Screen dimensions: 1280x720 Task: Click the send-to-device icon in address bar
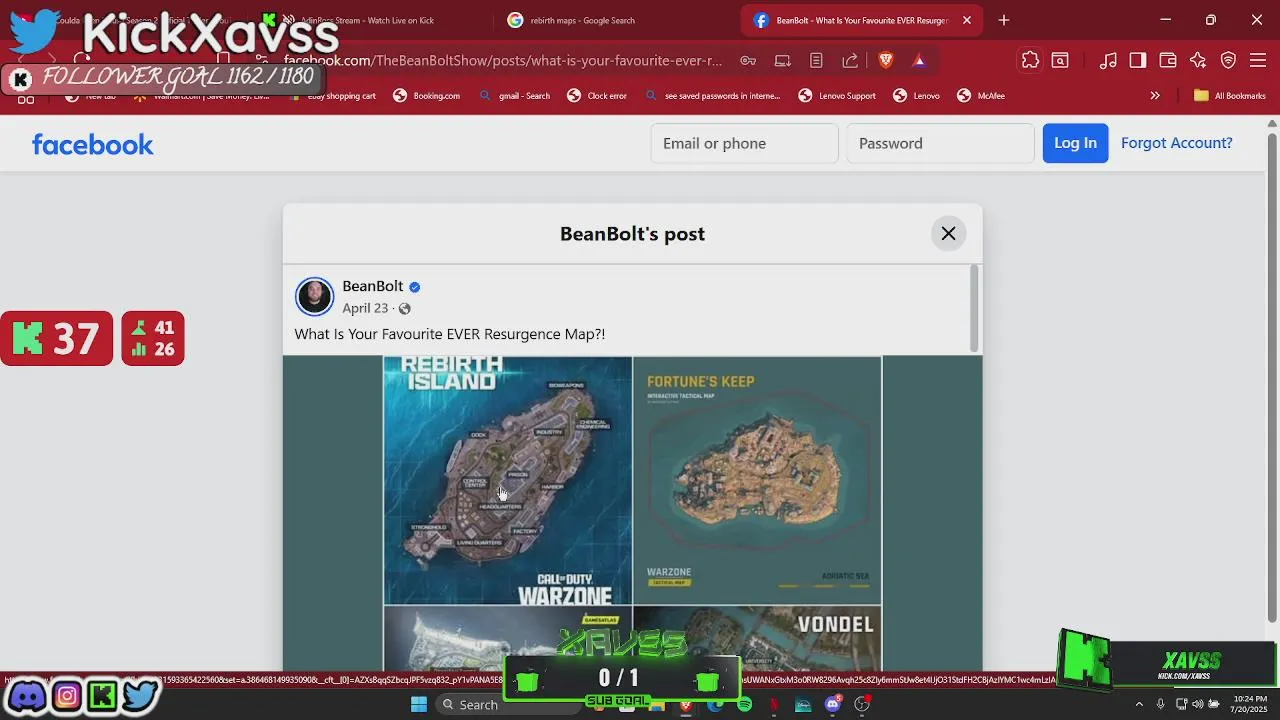pyautogui.click(x=783, y=61)
